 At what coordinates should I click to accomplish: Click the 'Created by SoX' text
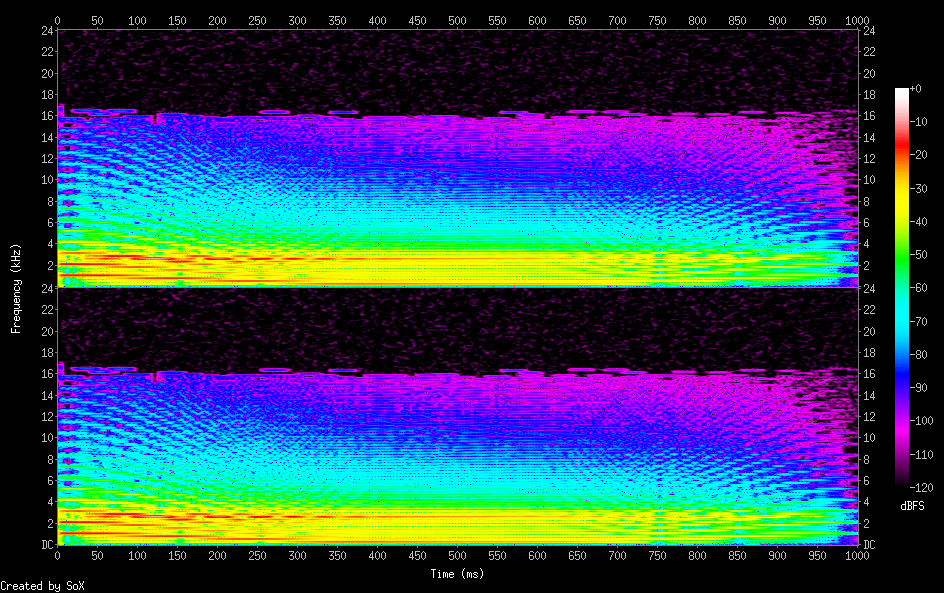[x=42, y=586]
